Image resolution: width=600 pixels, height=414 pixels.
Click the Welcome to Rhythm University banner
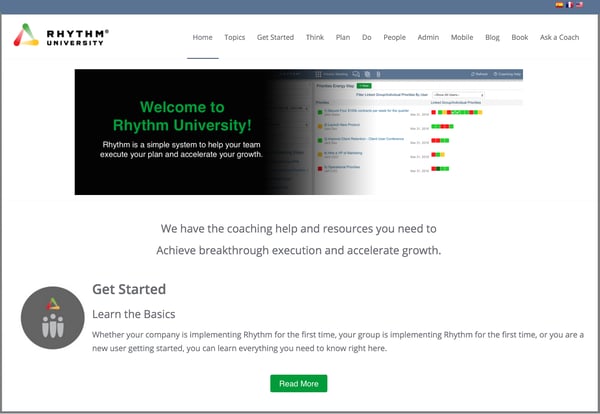click(x=299, y=132)
